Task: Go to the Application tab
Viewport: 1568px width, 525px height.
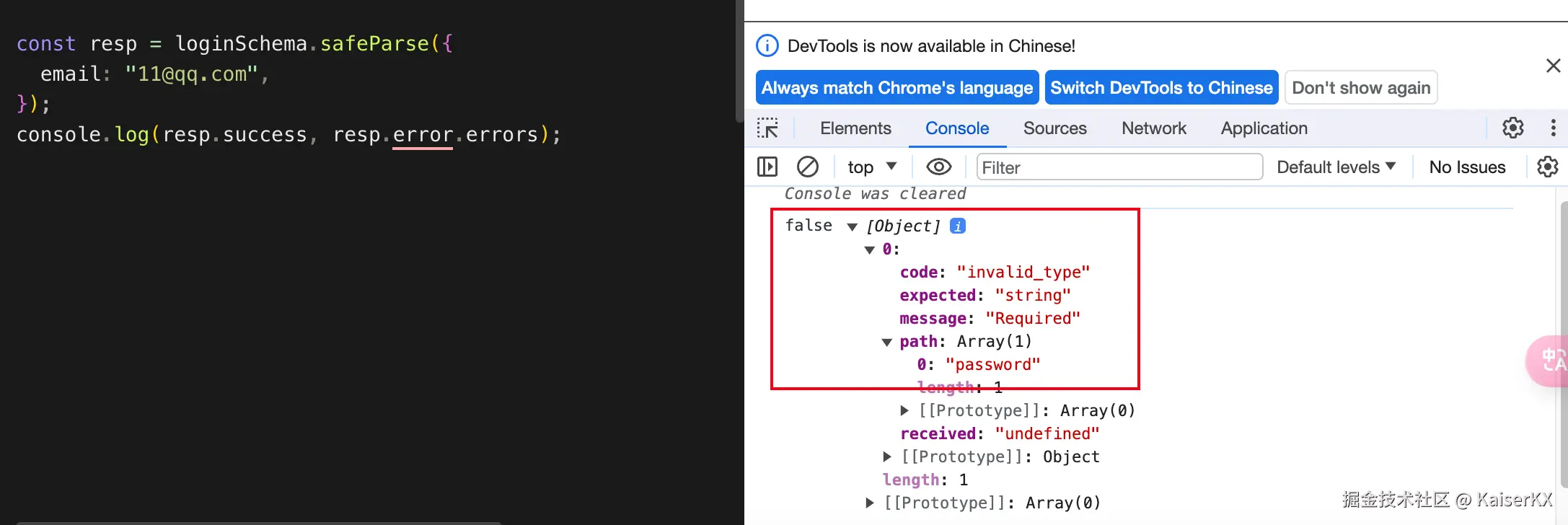Action: pyautogui.click(x=1264, y=128)
